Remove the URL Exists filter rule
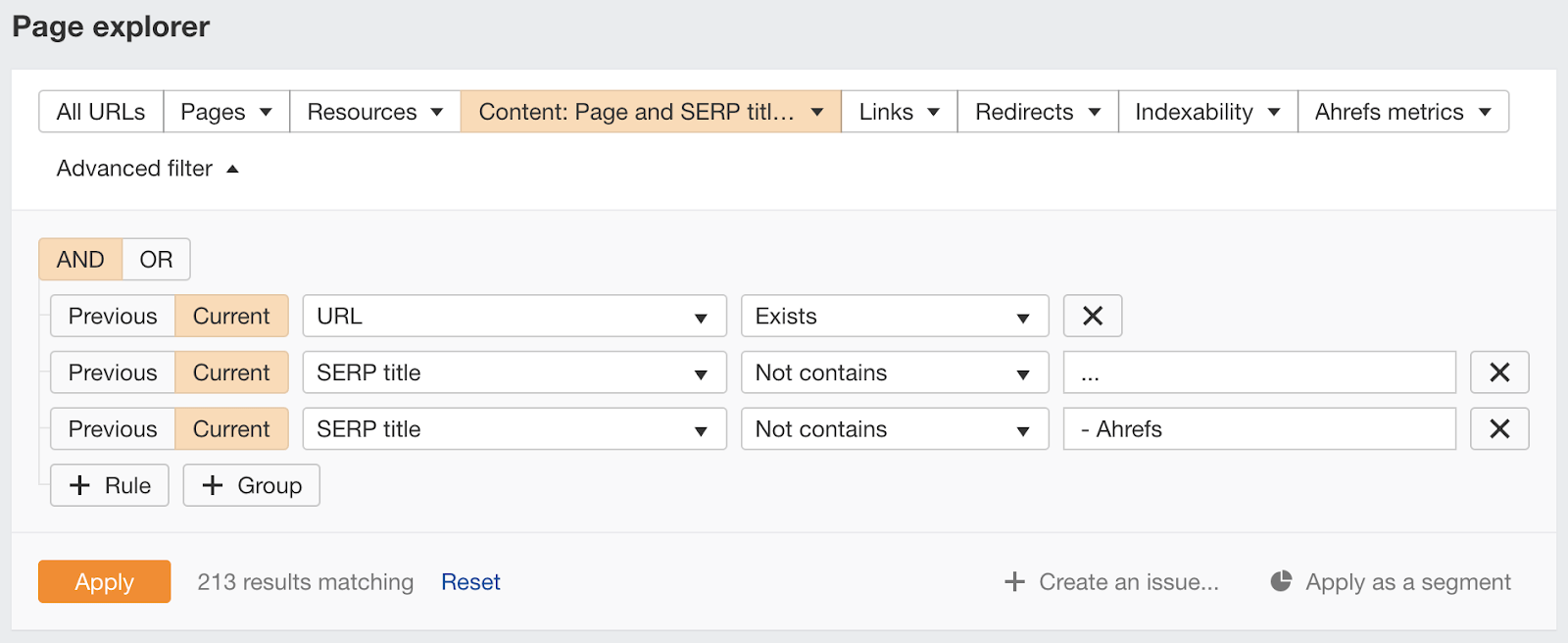The height and width of the screenshot is (643, 1568). [1092, 316]
